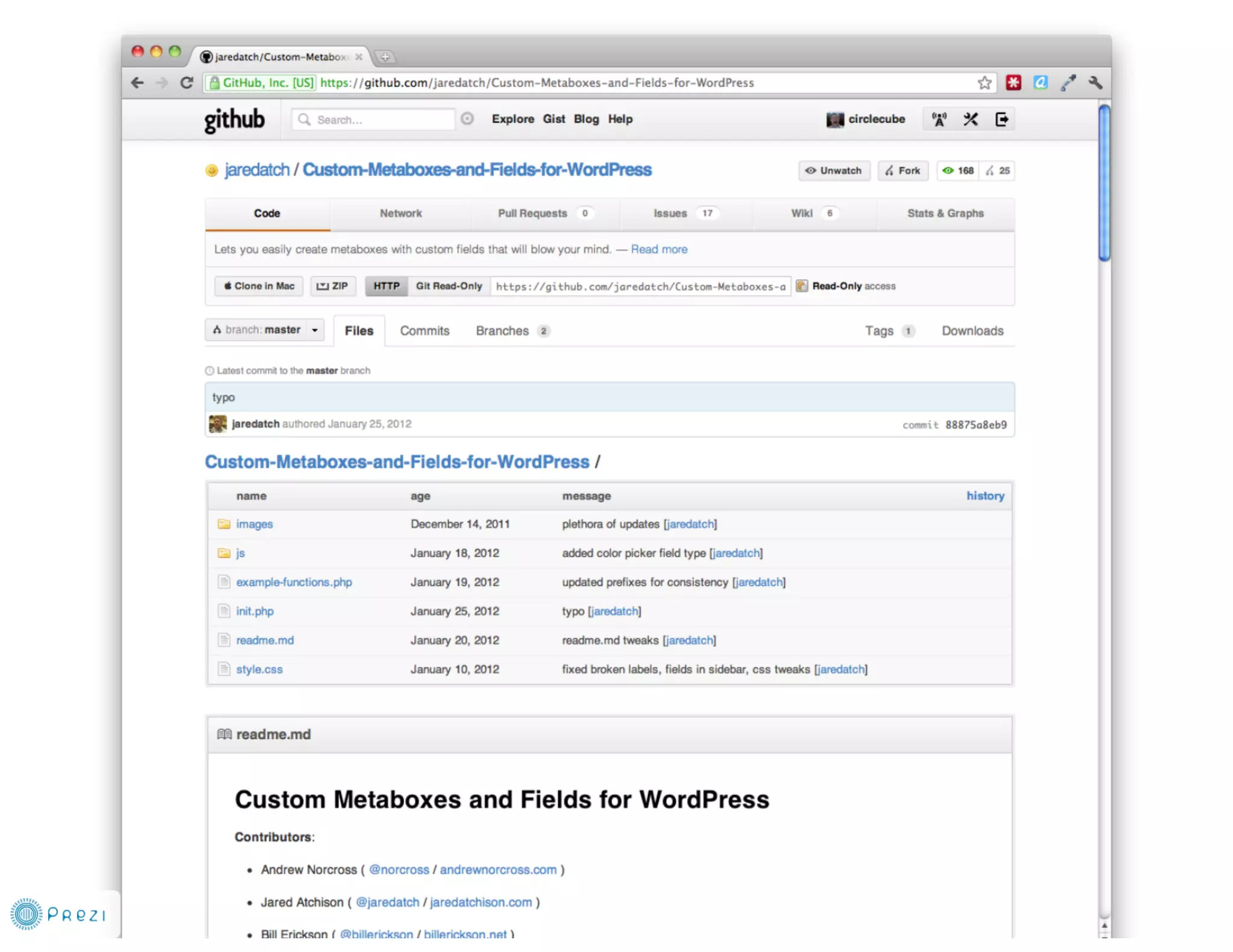Click the browser forward arrow

click(161, 82)
